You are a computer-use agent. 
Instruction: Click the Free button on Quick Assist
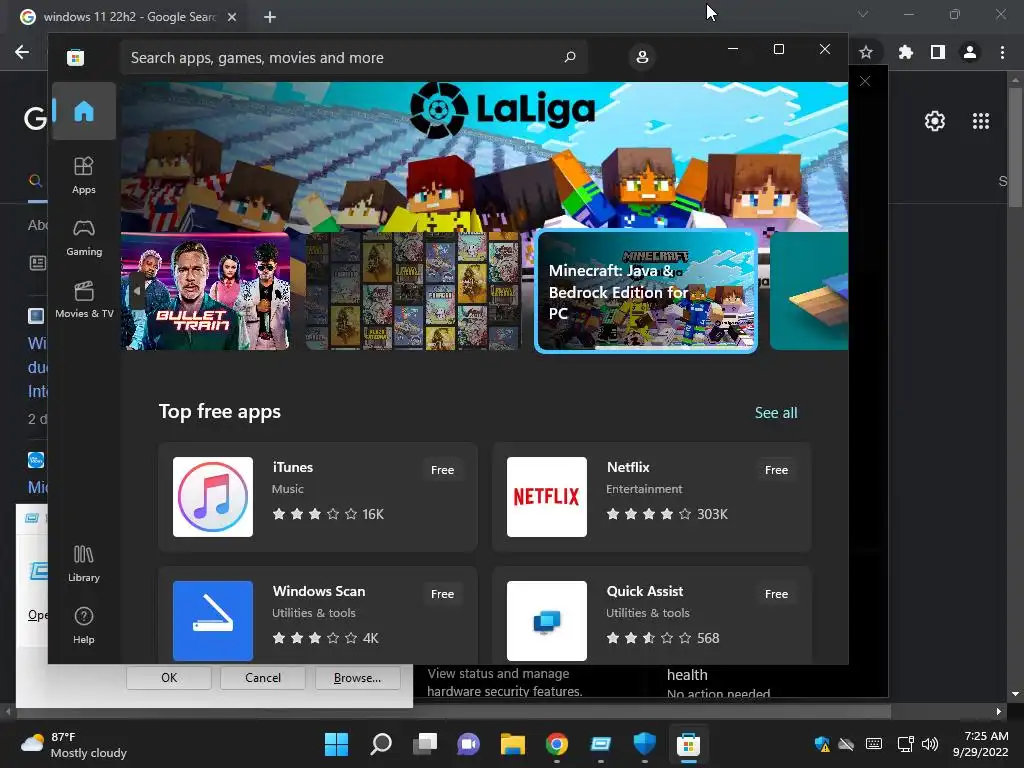click(776, 594)
